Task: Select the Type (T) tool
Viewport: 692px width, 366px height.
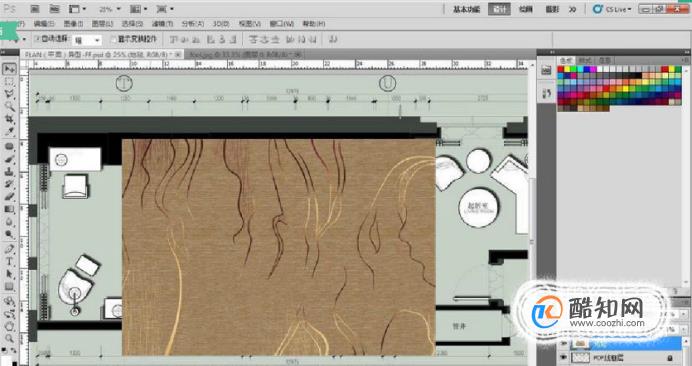Action: pos(9,261)
